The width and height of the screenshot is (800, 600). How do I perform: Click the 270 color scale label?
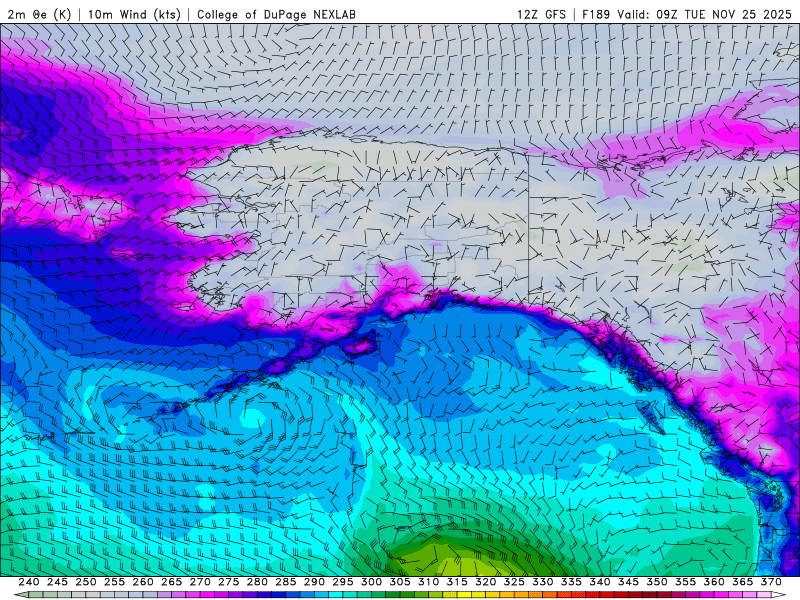click(200, 582)
